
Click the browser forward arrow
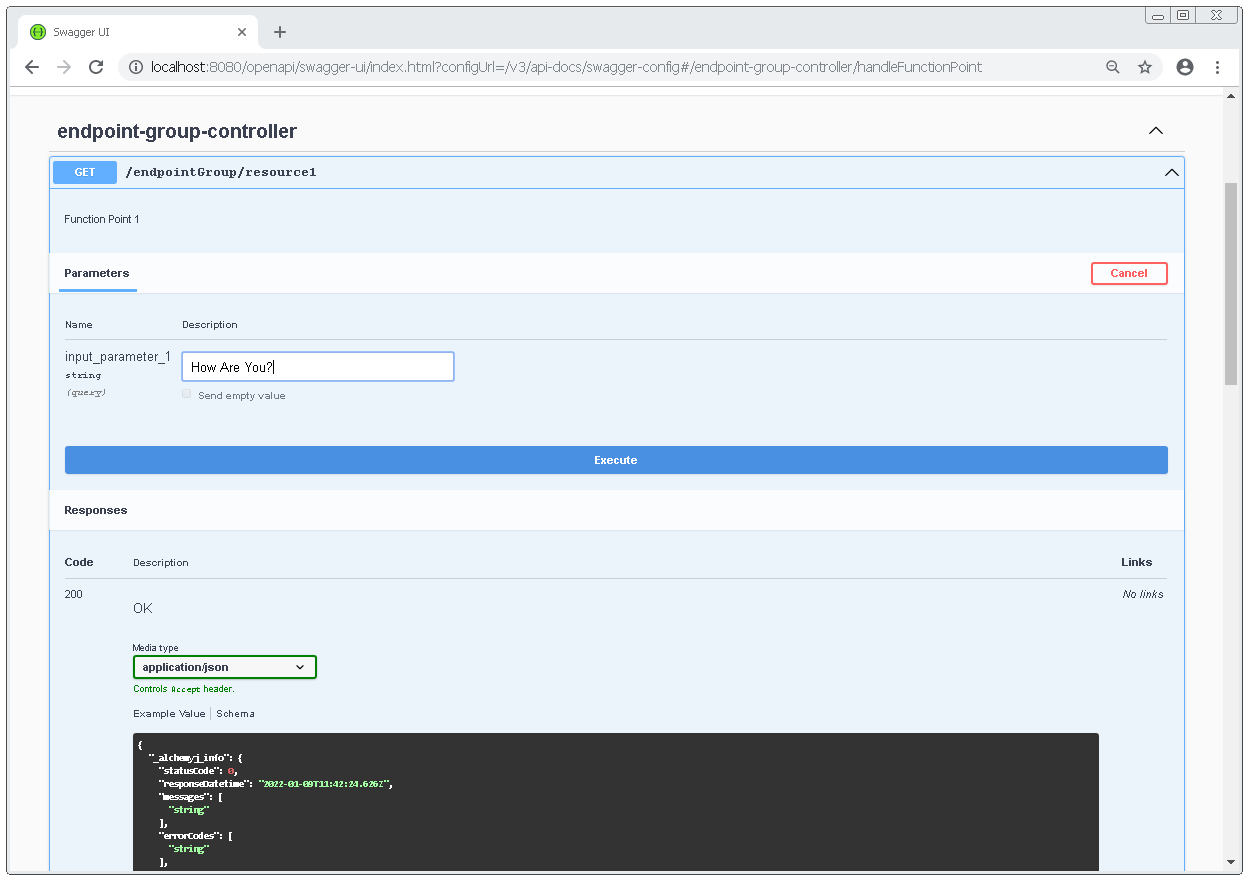64,67
